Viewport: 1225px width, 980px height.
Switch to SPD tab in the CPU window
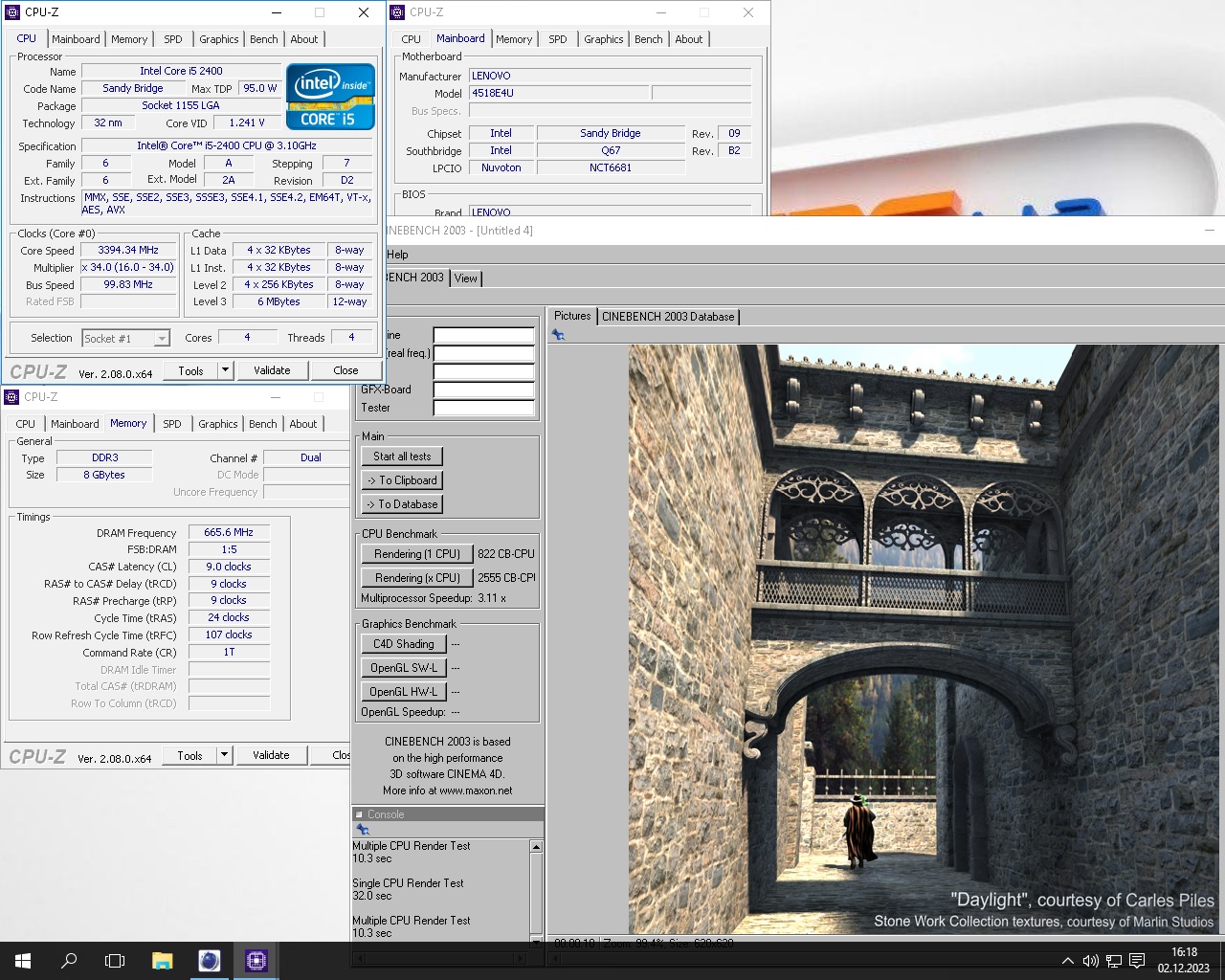173,39
